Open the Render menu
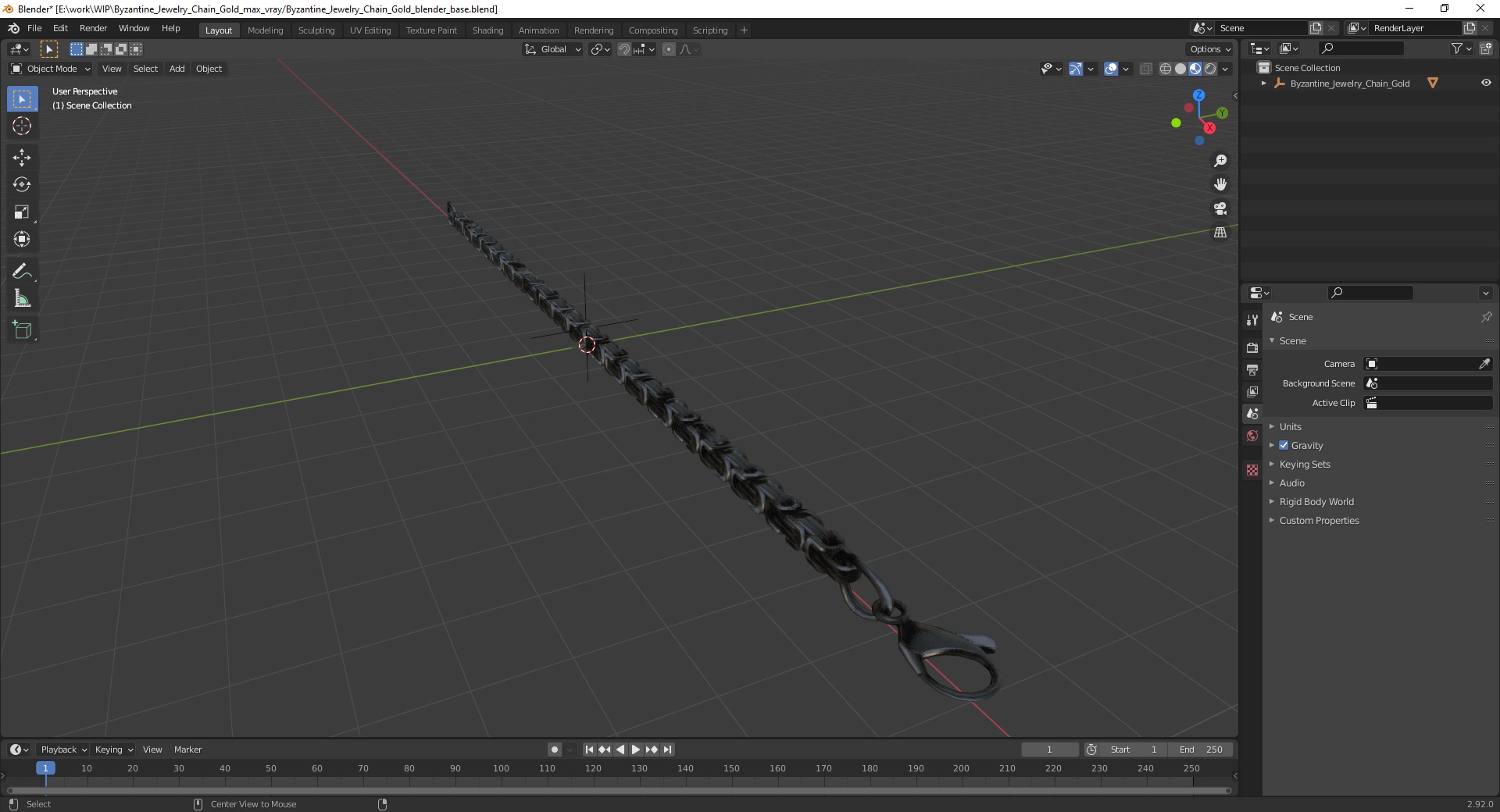This screenshot has height=812, width=1500. click(x=93, y=28)
